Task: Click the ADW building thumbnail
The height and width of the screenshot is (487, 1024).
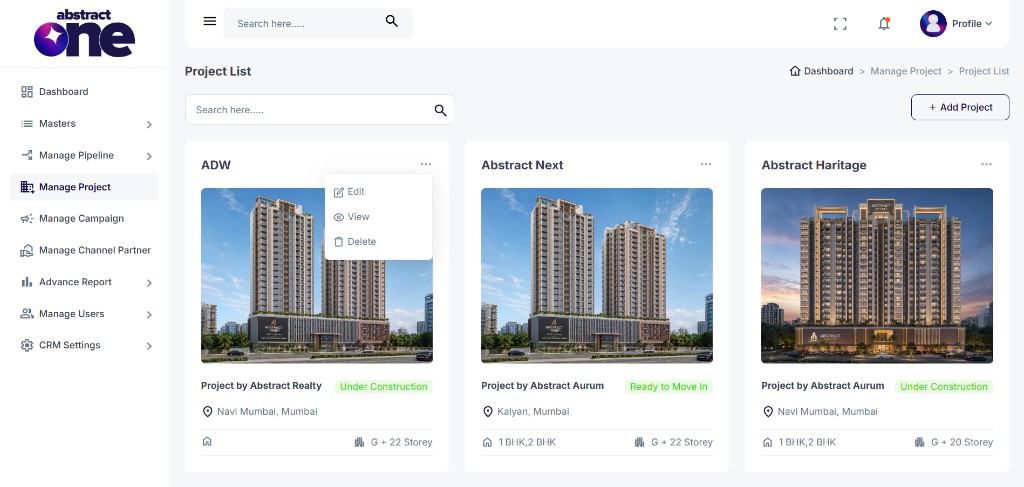Action: pos(317,275)
